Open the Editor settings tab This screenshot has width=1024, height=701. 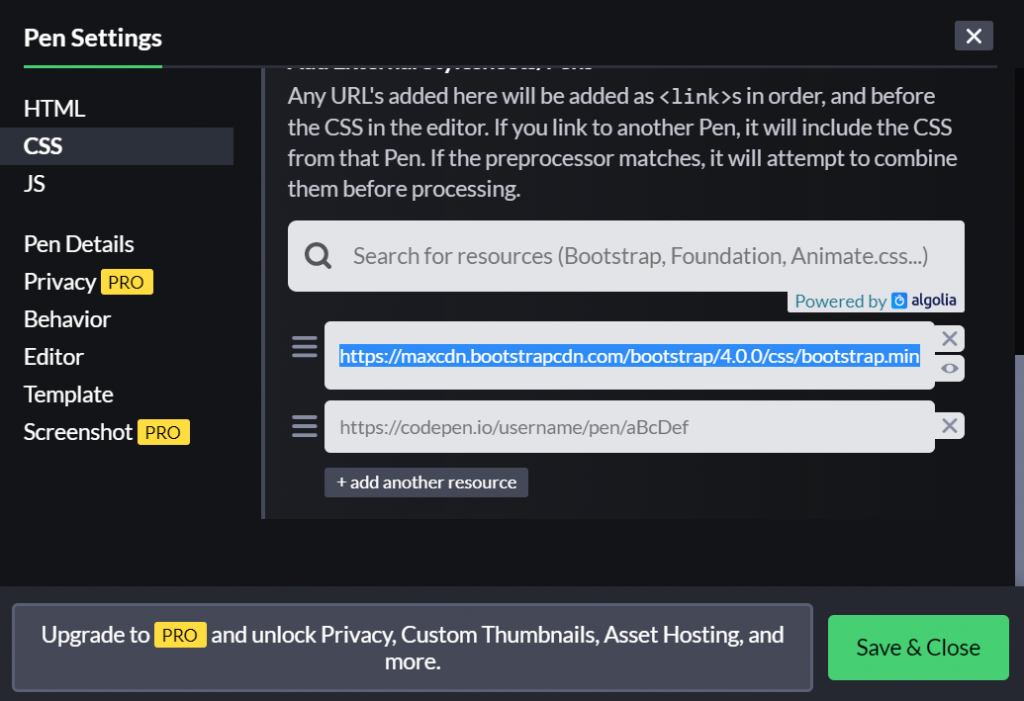click(54, 357)
